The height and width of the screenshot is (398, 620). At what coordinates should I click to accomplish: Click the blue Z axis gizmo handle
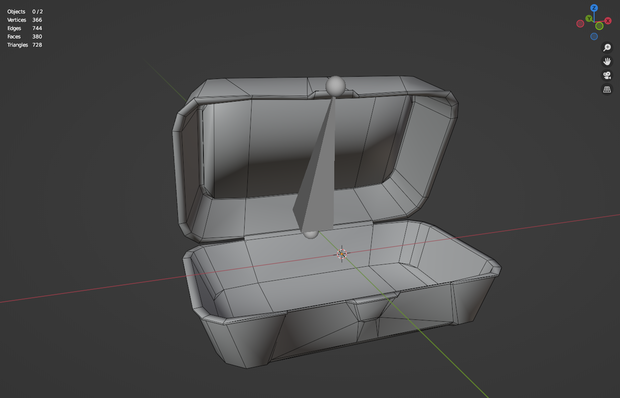click(x=594, y=8)
